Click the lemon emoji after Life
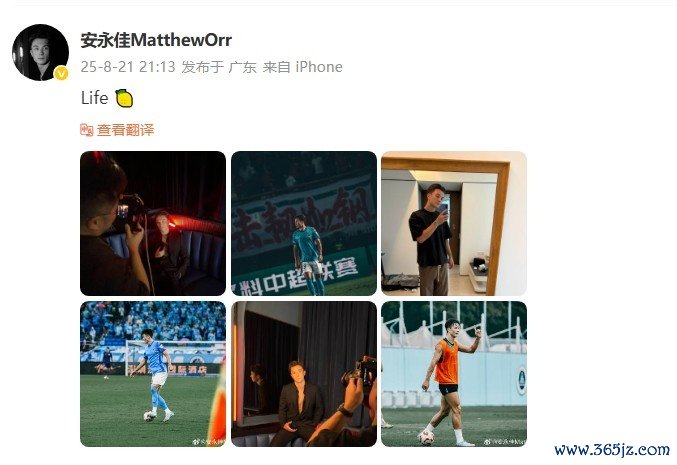 [124, 98]
